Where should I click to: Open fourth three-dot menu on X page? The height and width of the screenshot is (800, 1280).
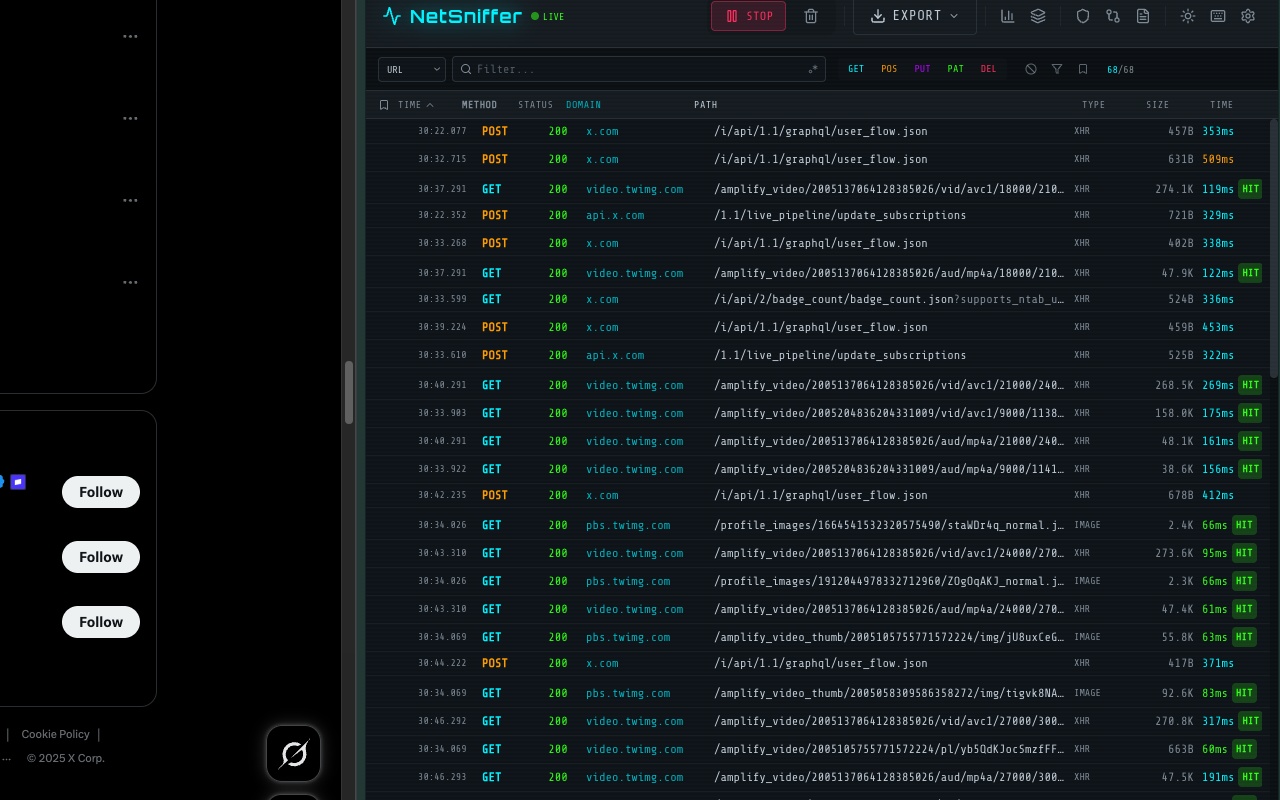[130, 282]
